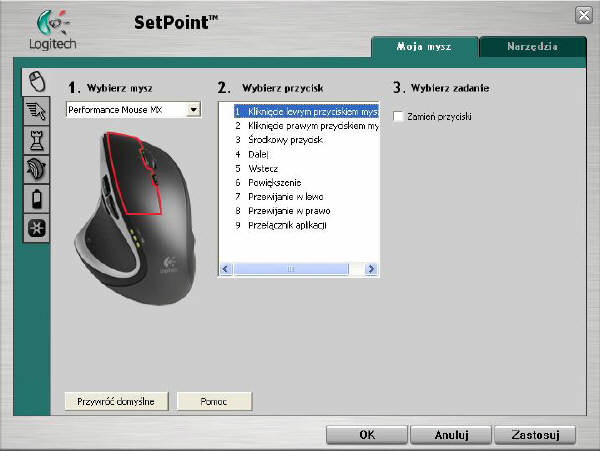
Task: Cancel with the Anuluj button
Action: click(x=451, y=435)
